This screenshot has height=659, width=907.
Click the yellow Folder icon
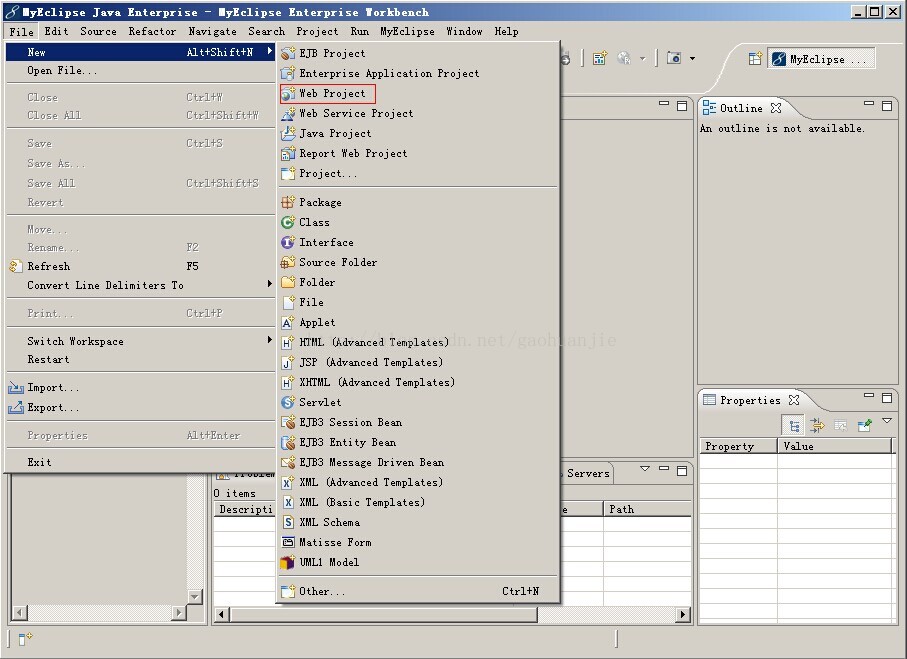287,282
